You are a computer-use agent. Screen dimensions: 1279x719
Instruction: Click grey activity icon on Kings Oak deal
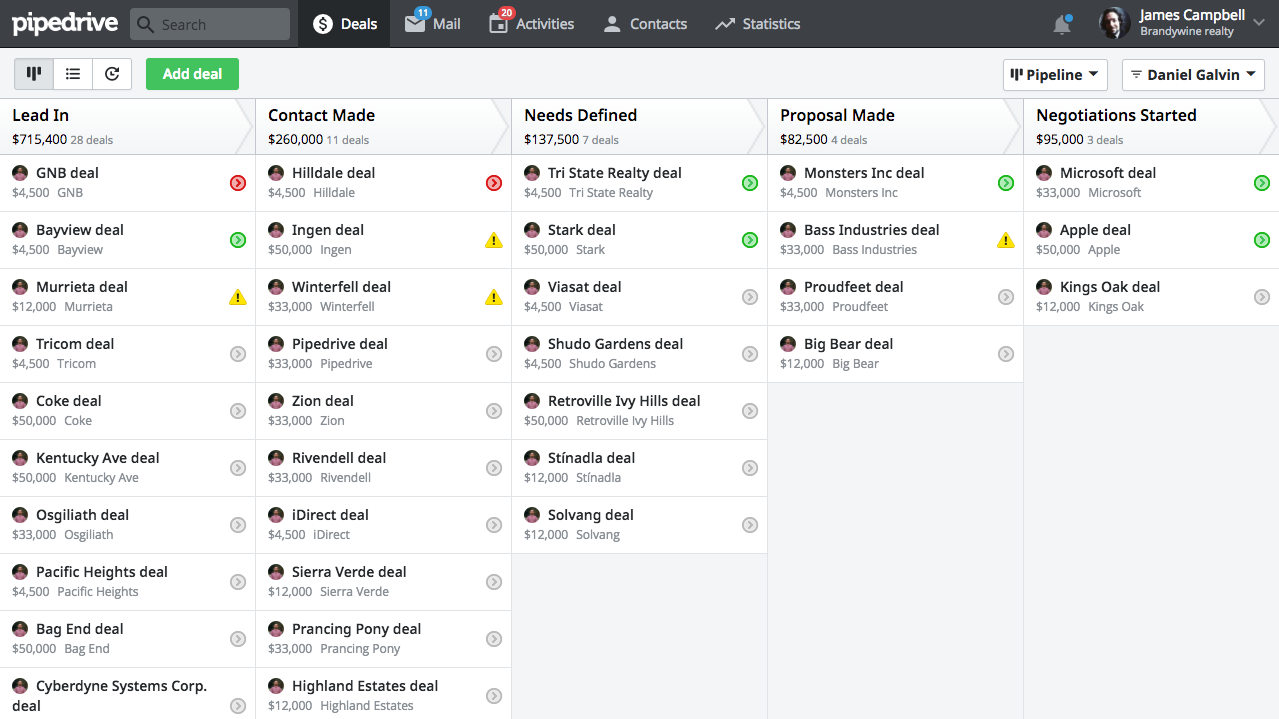[1262, 297]
